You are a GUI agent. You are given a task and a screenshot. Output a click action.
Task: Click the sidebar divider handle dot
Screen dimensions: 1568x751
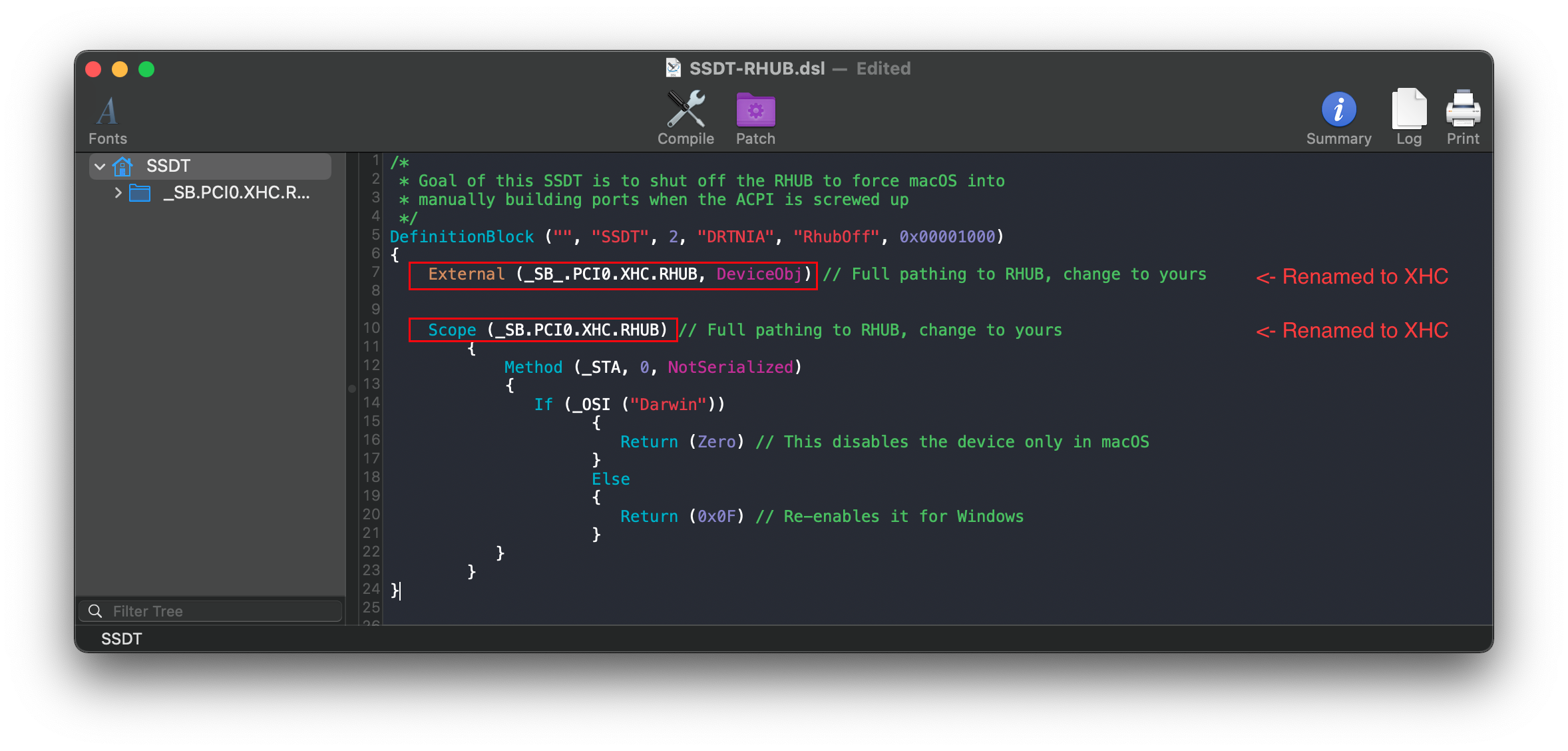click(x=351, y=389)
